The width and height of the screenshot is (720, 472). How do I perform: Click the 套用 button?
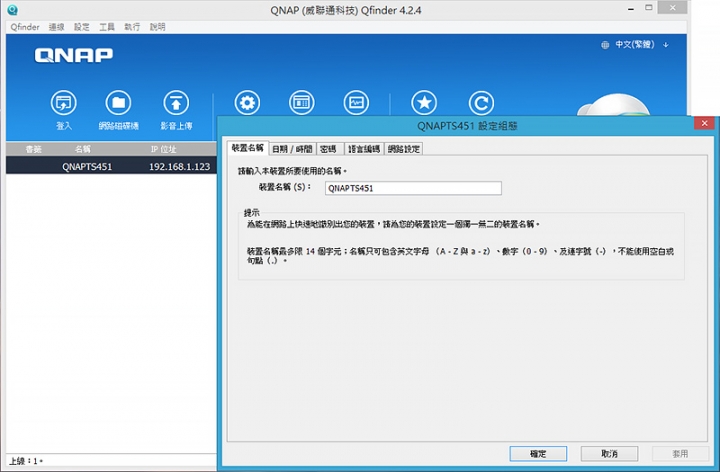pos(680,454)
